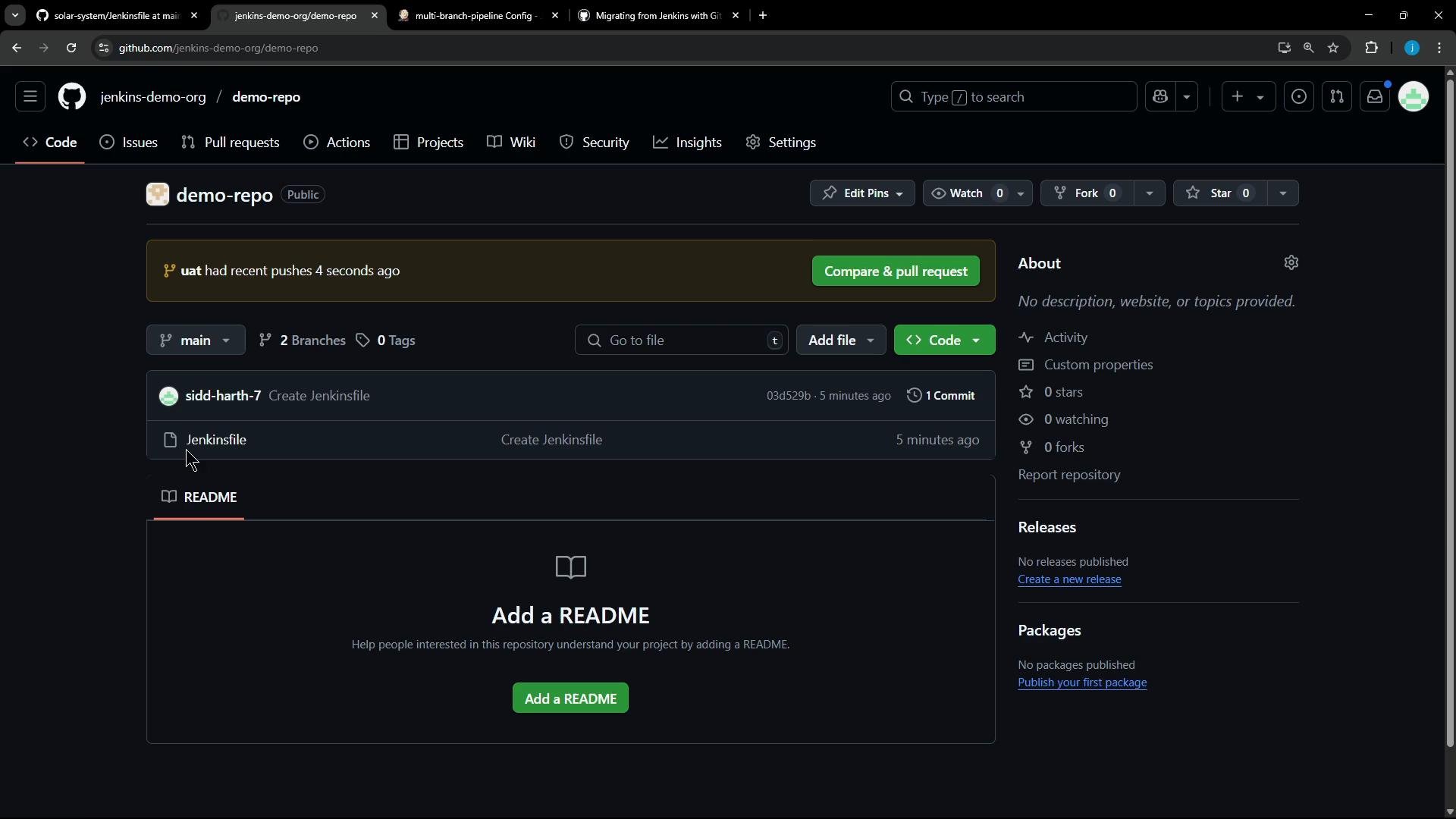The height and width of the screenshot is (819, 1456).
Task: Open the notifications inbox icon
Action: (1375, 97)
